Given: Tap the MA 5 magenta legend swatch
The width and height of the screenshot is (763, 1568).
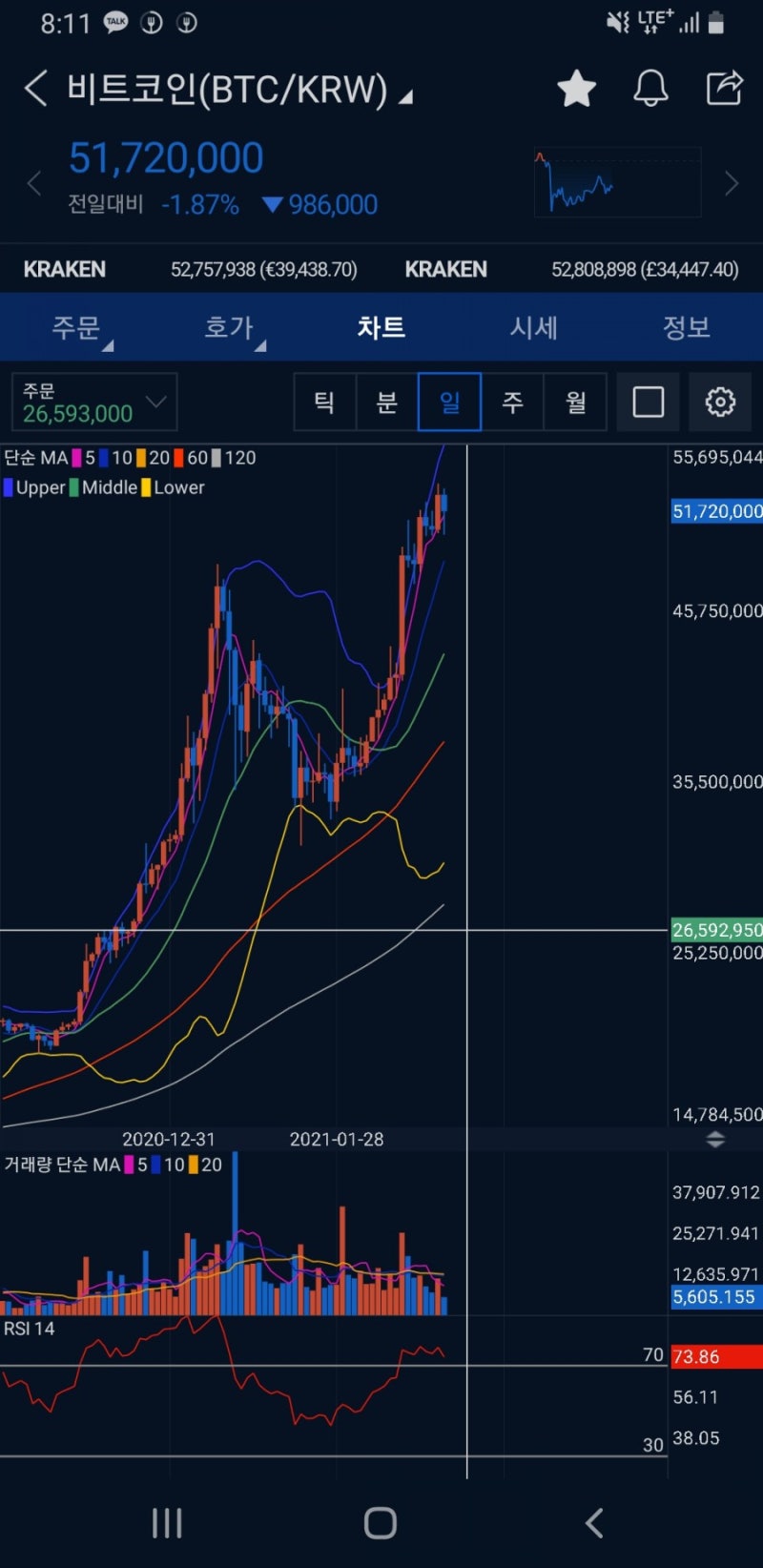Looking at the screenshot, I should tap(77, 458).
